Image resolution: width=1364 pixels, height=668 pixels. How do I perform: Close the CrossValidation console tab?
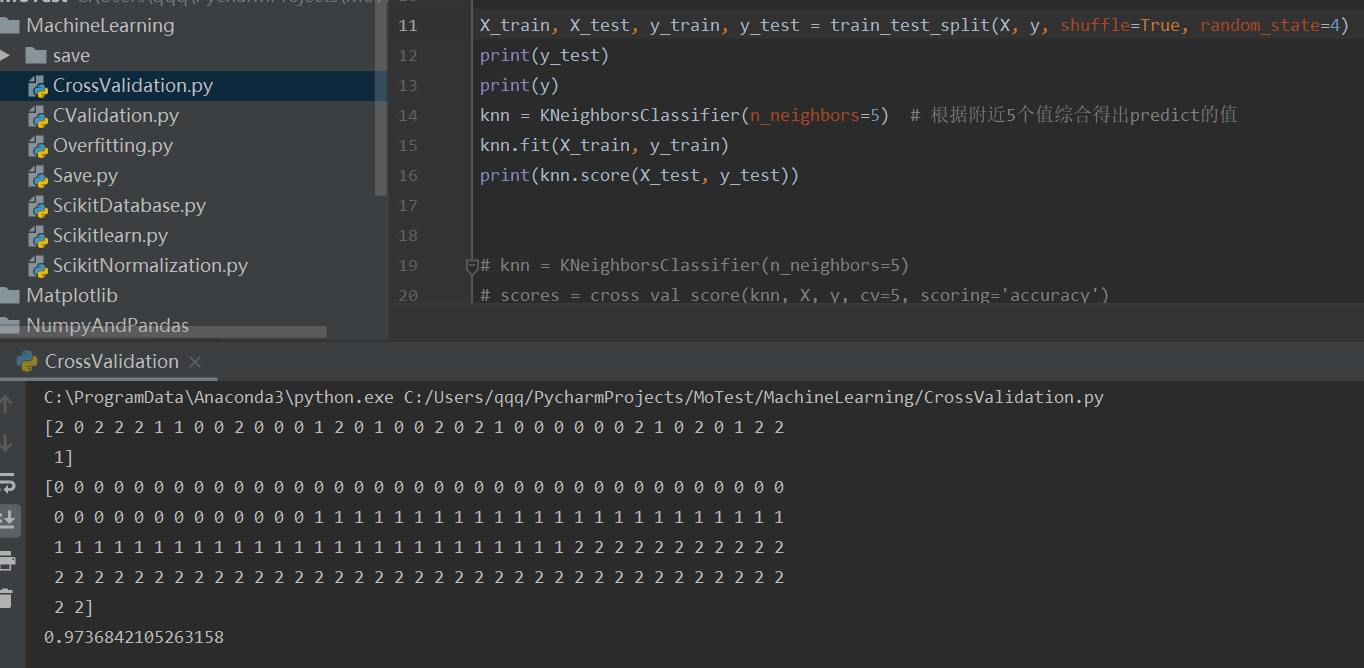click(195, 361)
